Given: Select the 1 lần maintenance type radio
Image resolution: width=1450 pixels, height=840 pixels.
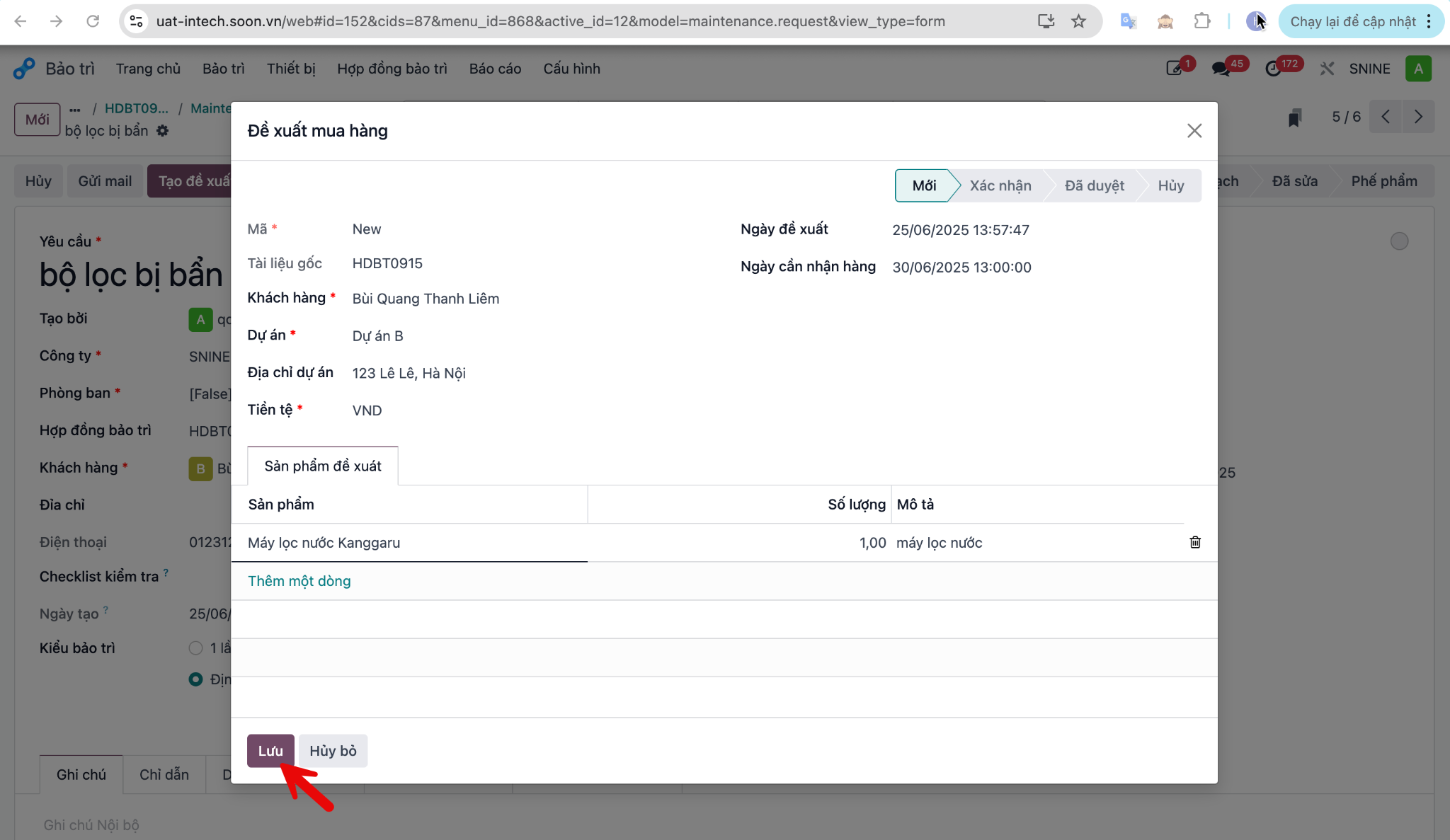Looking at the screenshot, I should (x=195, y=648).
